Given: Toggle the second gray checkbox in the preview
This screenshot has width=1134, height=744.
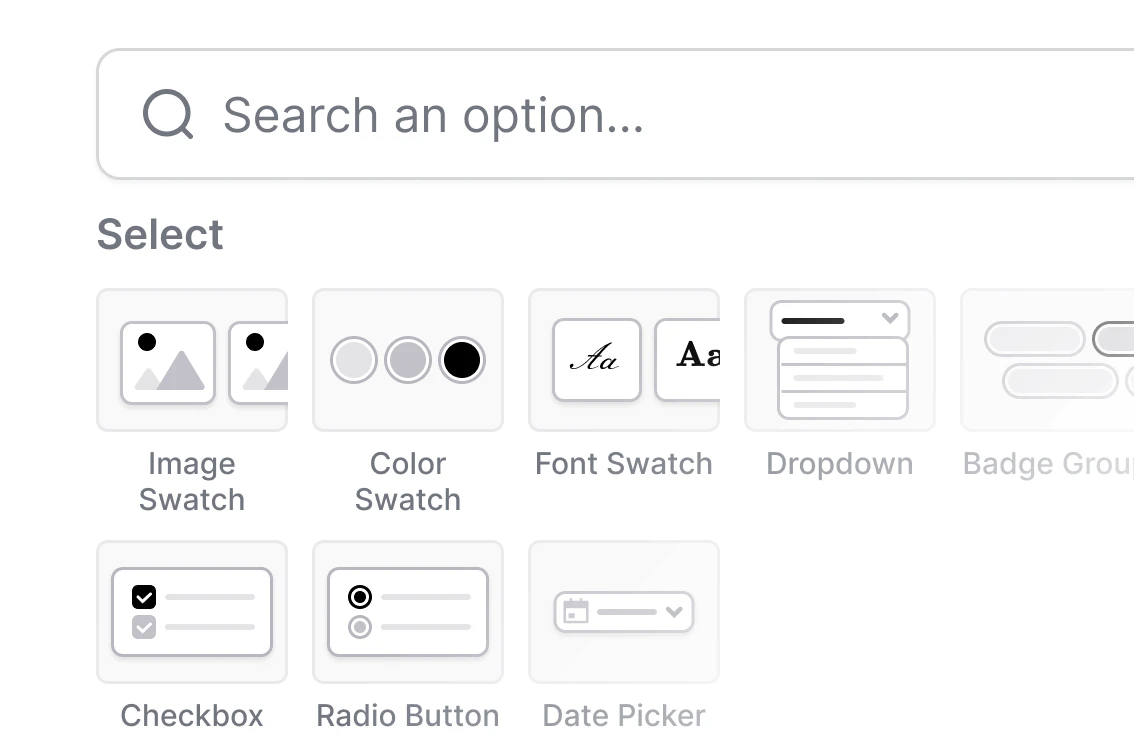Looking at the screenshot, I should 145,628.
